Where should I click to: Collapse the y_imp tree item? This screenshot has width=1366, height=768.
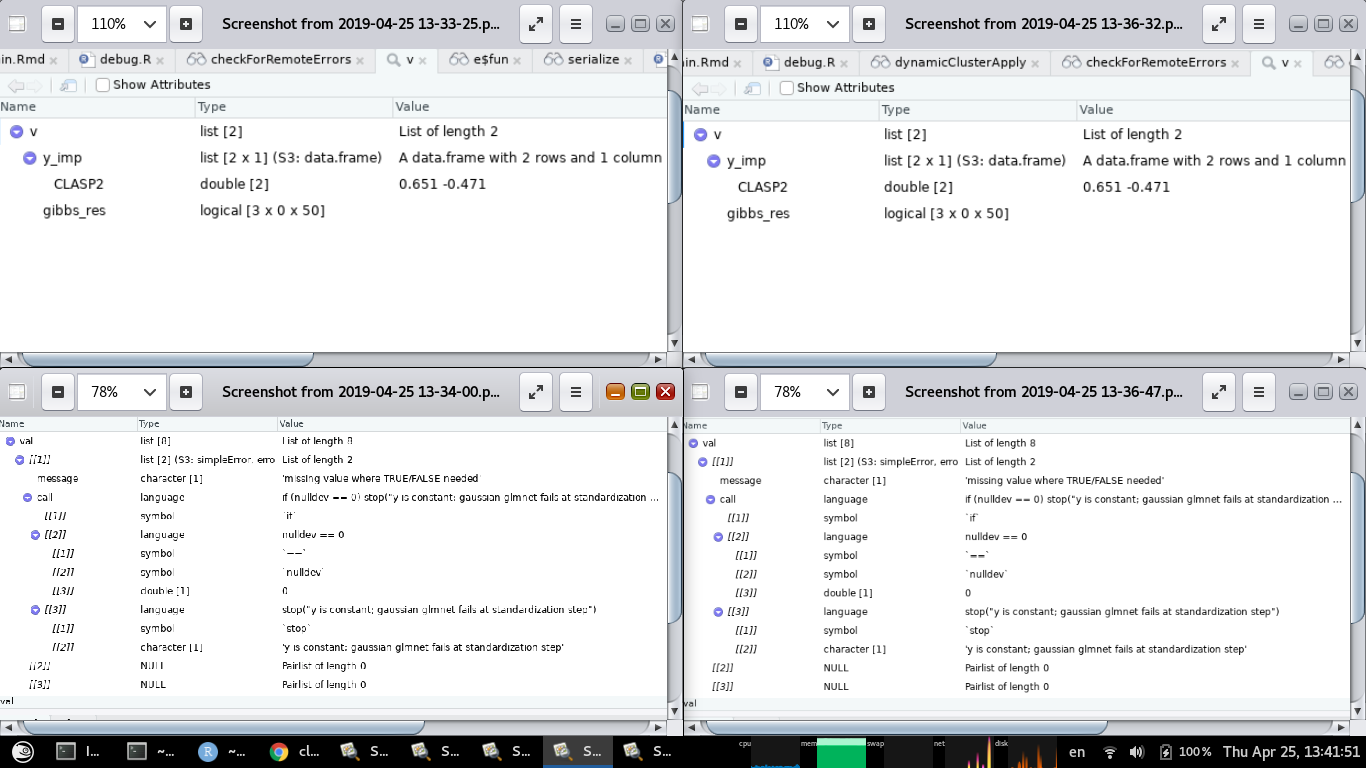pyautogui.click(x=30, y=158)
